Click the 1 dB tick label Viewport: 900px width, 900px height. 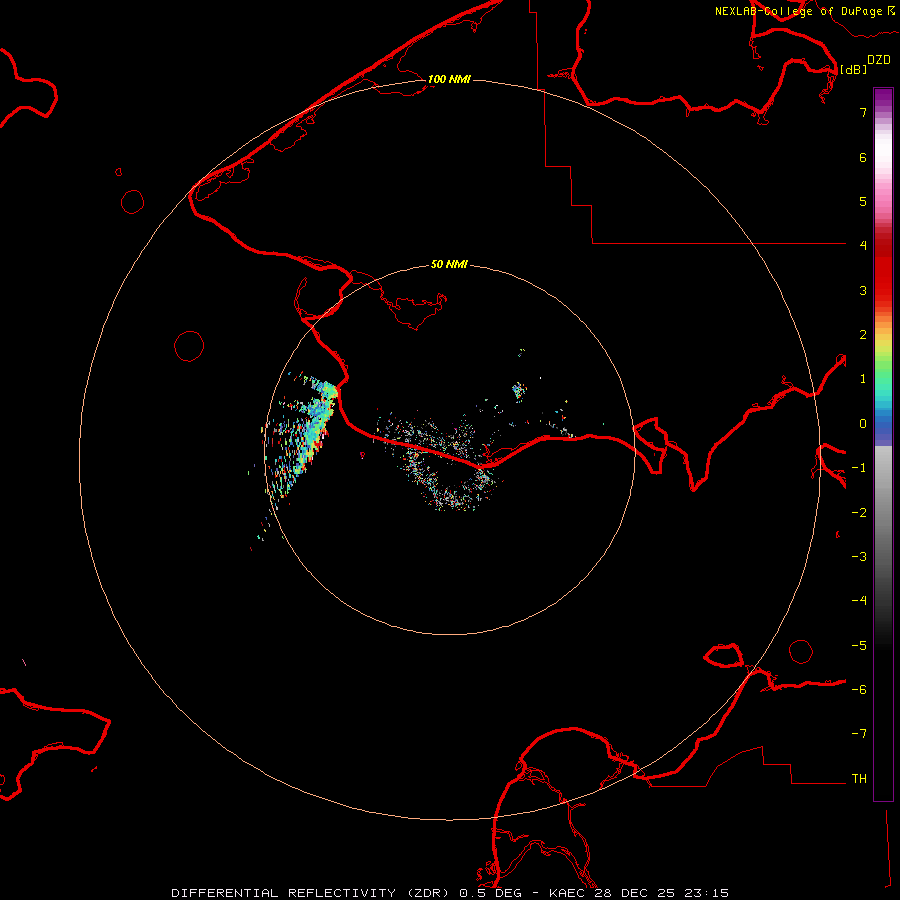coord(863,379)
